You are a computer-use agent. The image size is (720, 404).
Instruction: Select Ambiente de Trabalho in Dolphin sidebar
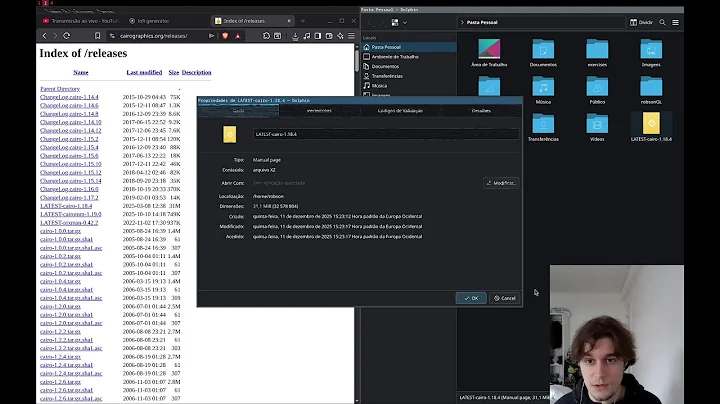pos(409,56)
